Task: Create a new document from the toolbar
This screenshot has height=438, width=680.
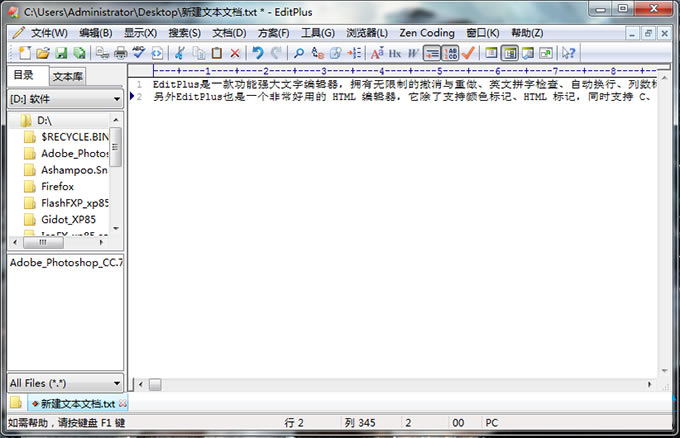Action: click(x=24, y=53)
